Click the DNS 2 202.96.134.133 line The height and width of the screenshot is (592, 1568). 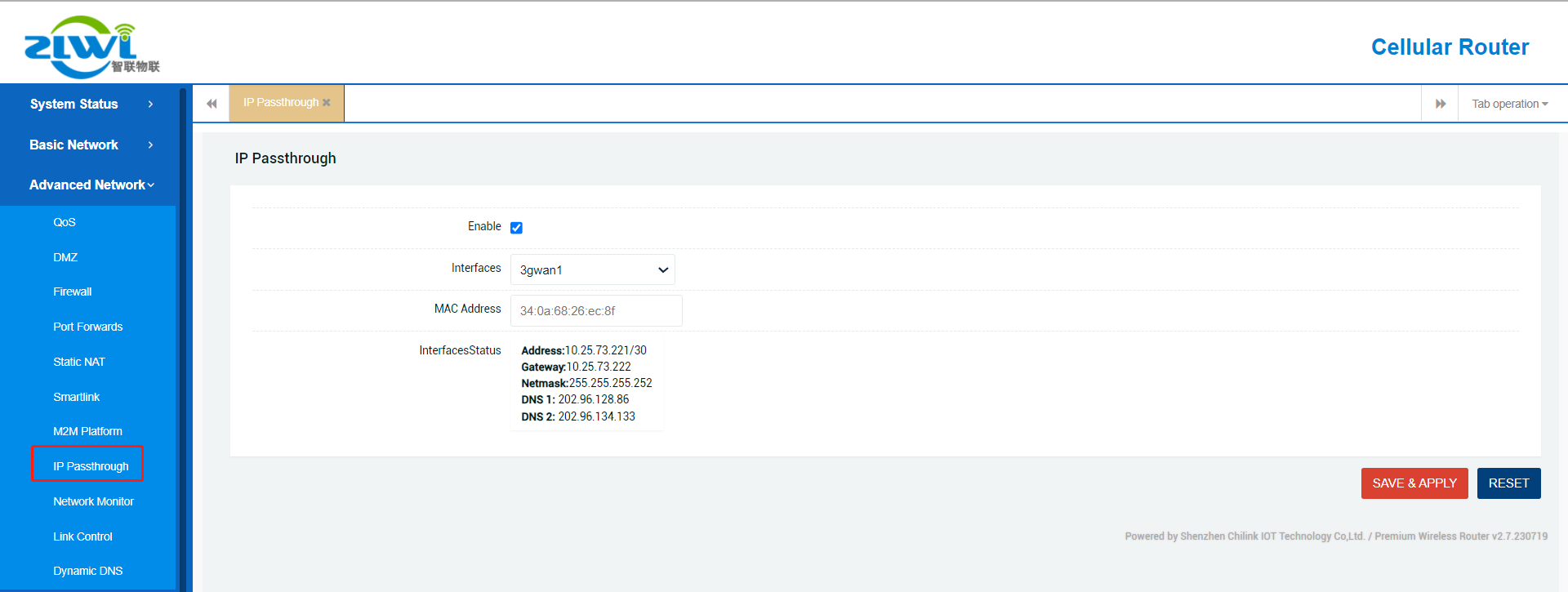point(578,416)
